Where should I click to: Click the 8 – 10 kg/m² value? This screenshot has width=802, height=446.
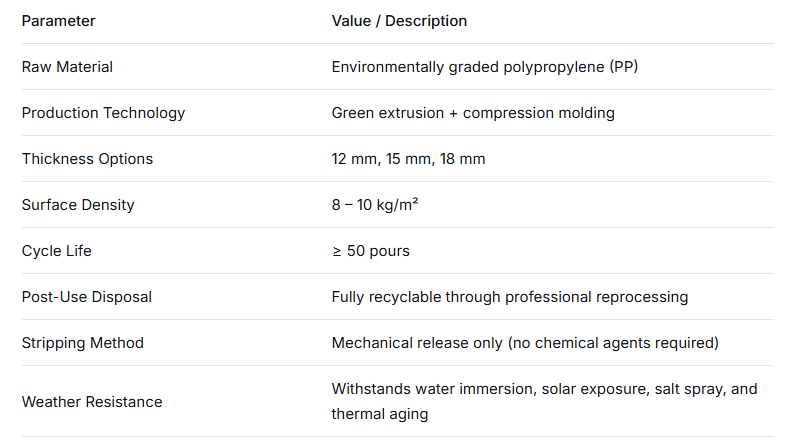(x=375, y=205)
